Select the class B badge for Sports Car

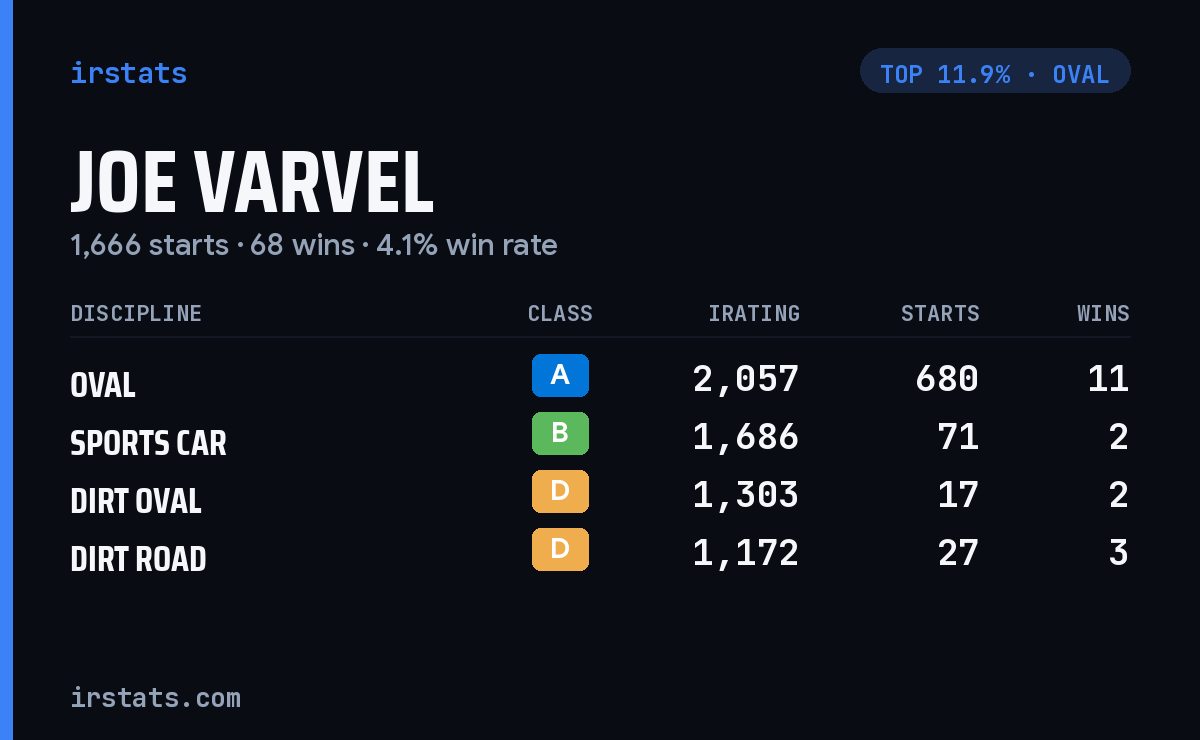click(560, 433)
